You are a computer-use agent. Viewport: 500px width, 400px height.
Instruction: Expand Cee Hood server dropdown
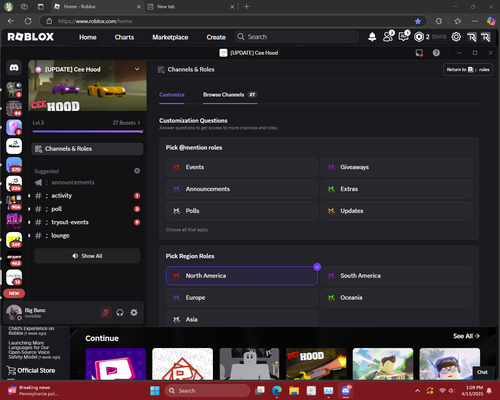pyautogui.click(x=137, y=69)
